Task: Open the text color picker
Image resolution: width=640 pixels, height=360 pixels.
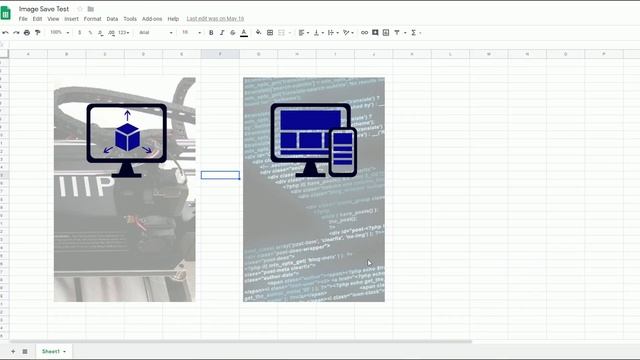Action: tap(244, 33)
